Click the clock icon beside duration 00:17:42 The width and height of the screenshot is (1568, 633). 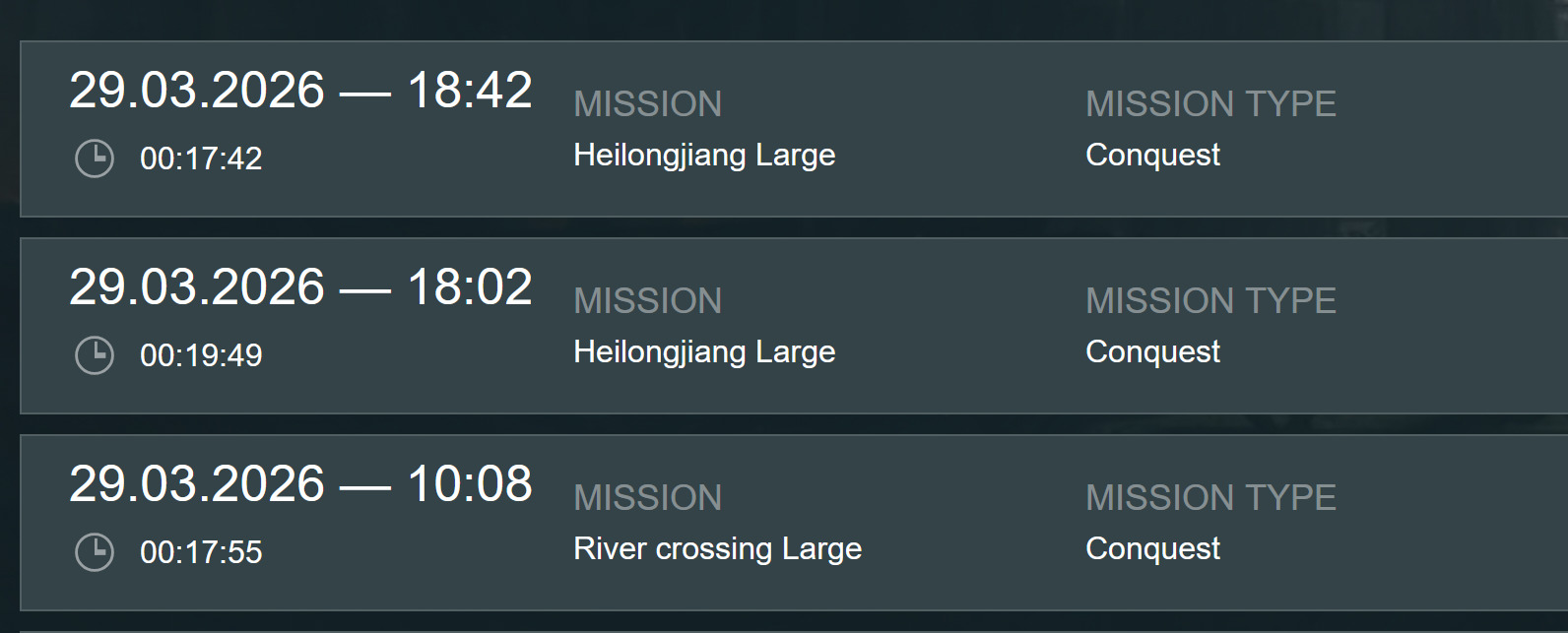(x=95, y=158)
